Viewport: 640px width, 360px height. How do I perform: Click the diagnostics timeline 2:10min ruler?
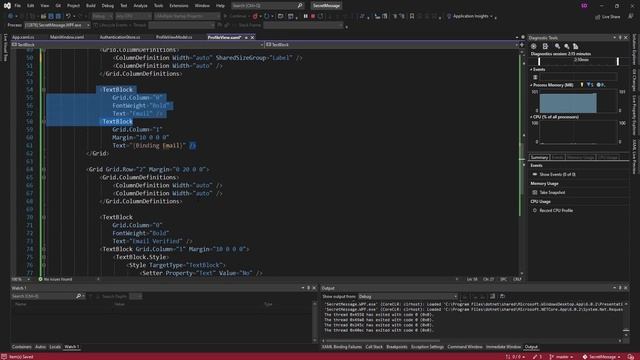pyautogui.click(x=578, y=61)
